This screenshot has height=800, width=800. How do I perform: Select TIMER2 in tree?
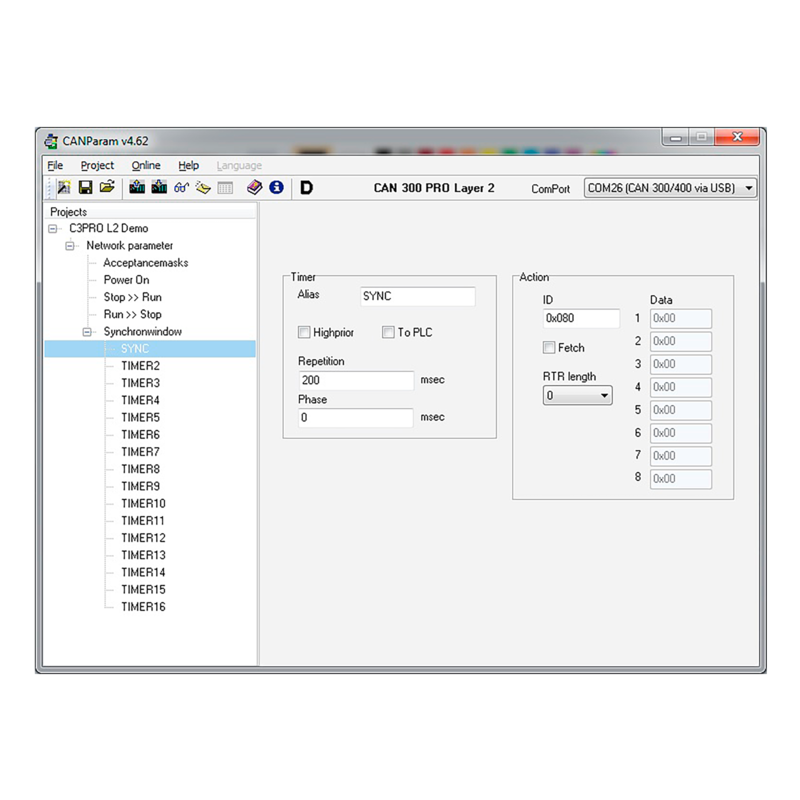[x=140, y=366]
